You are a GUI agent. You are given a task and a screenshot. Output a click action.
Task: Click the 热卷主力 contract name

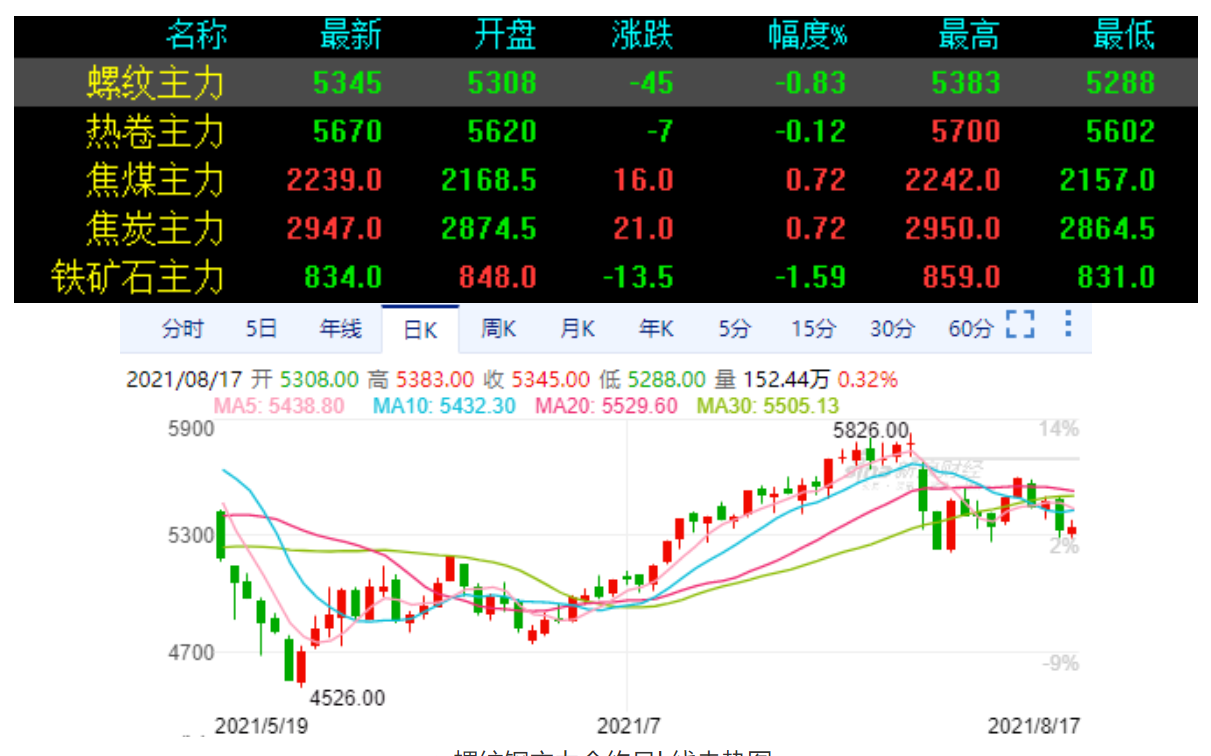(x=155, y=131)
